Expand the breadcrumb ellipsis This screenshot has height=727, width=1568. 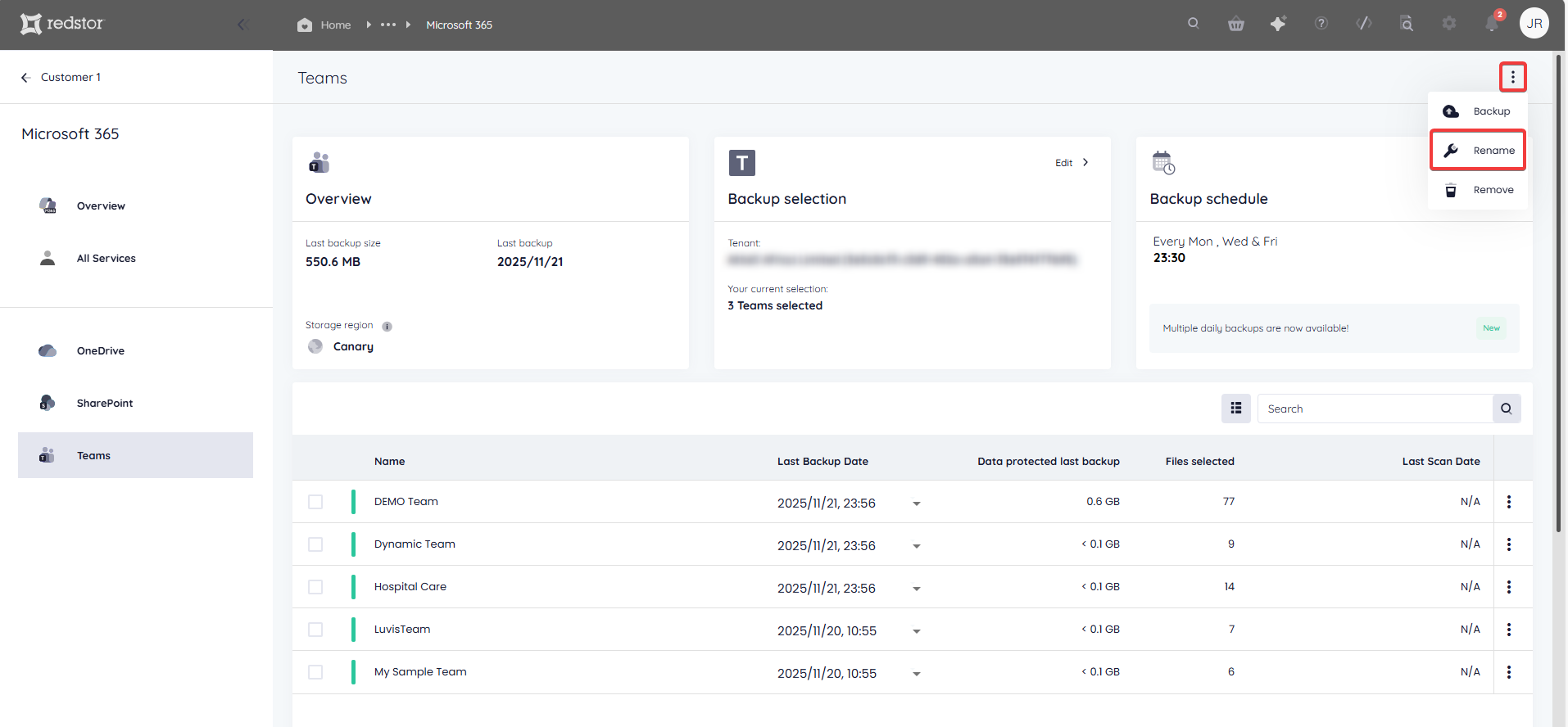coord(388,25)
